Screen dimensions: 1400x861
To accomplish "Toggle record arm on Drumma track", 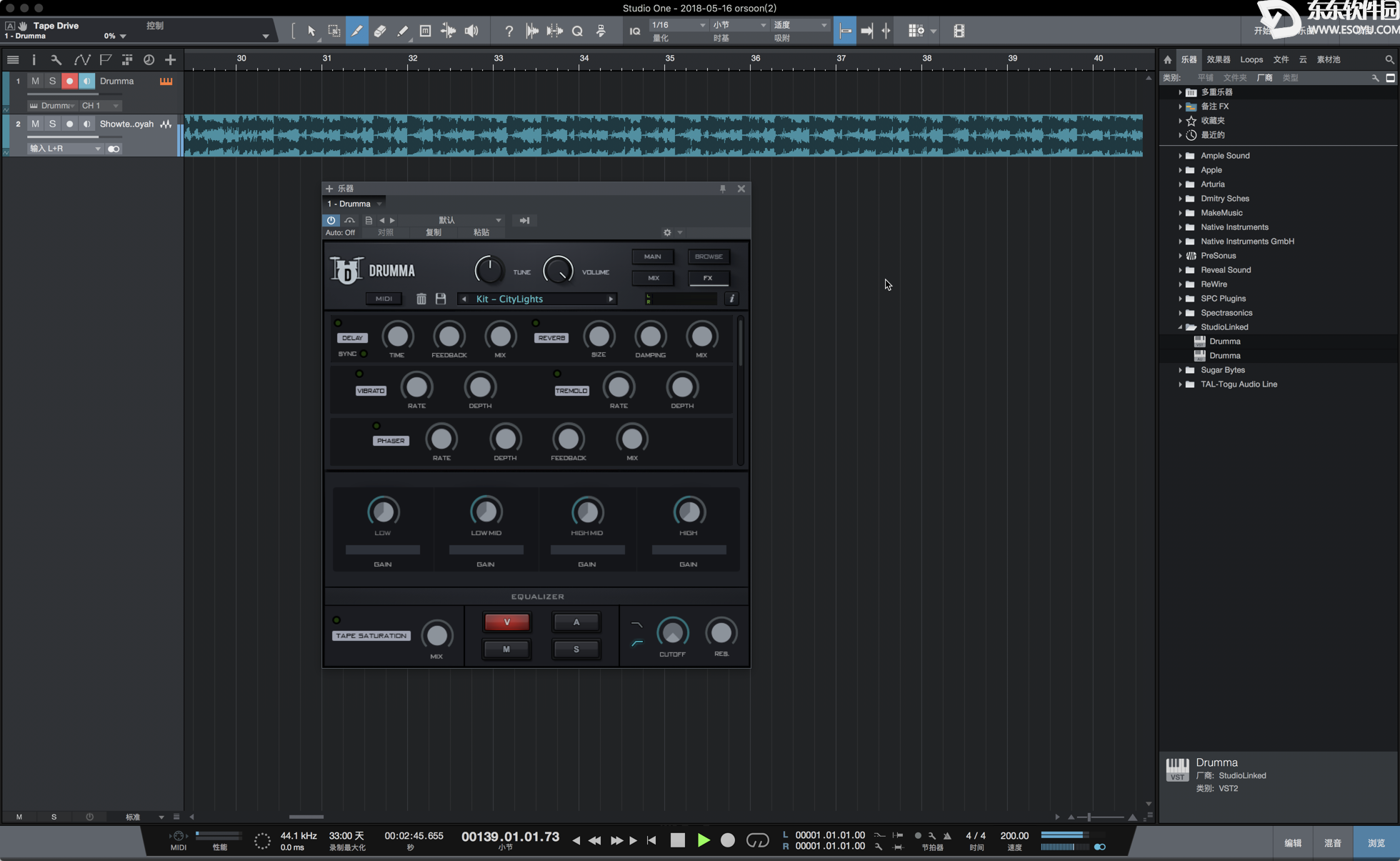I will 69,81.
